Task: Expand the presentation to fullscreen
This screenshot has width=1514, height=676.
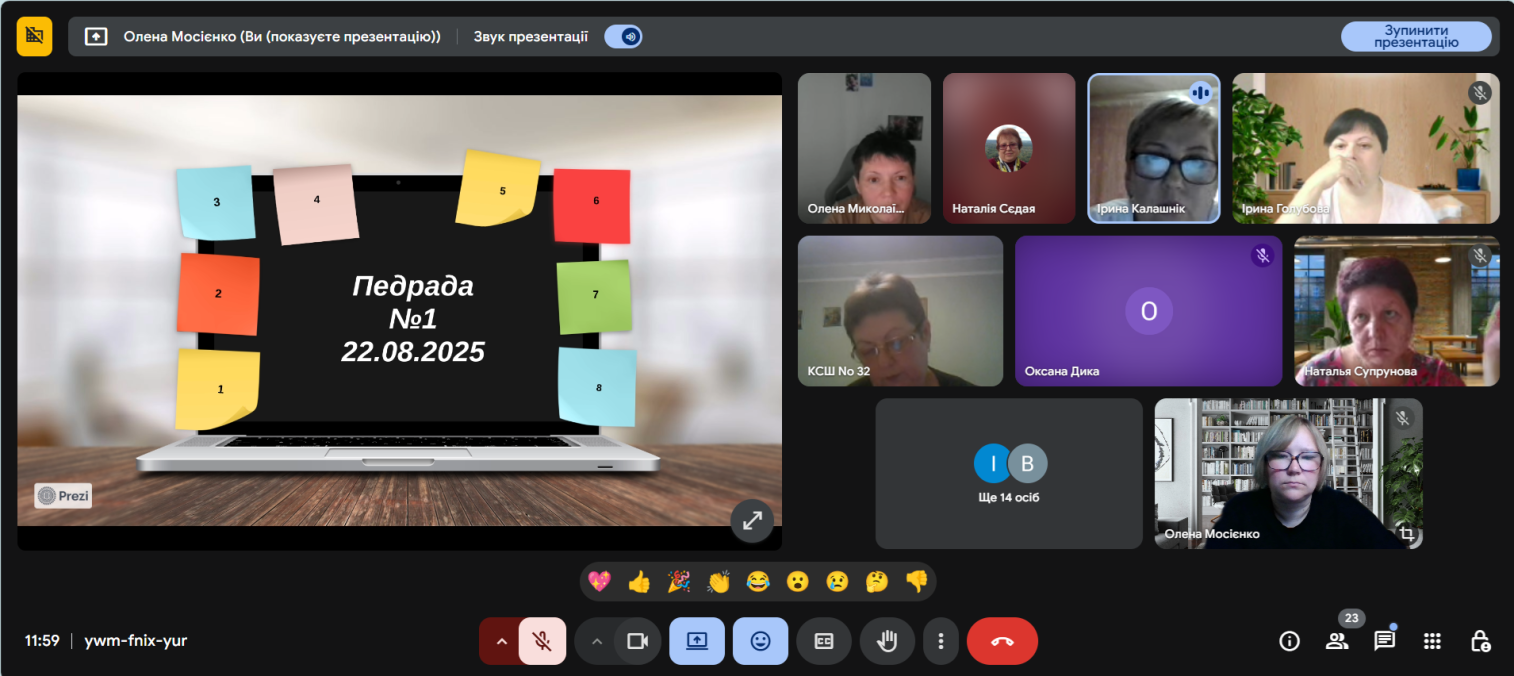Action: tap(752, 520)
